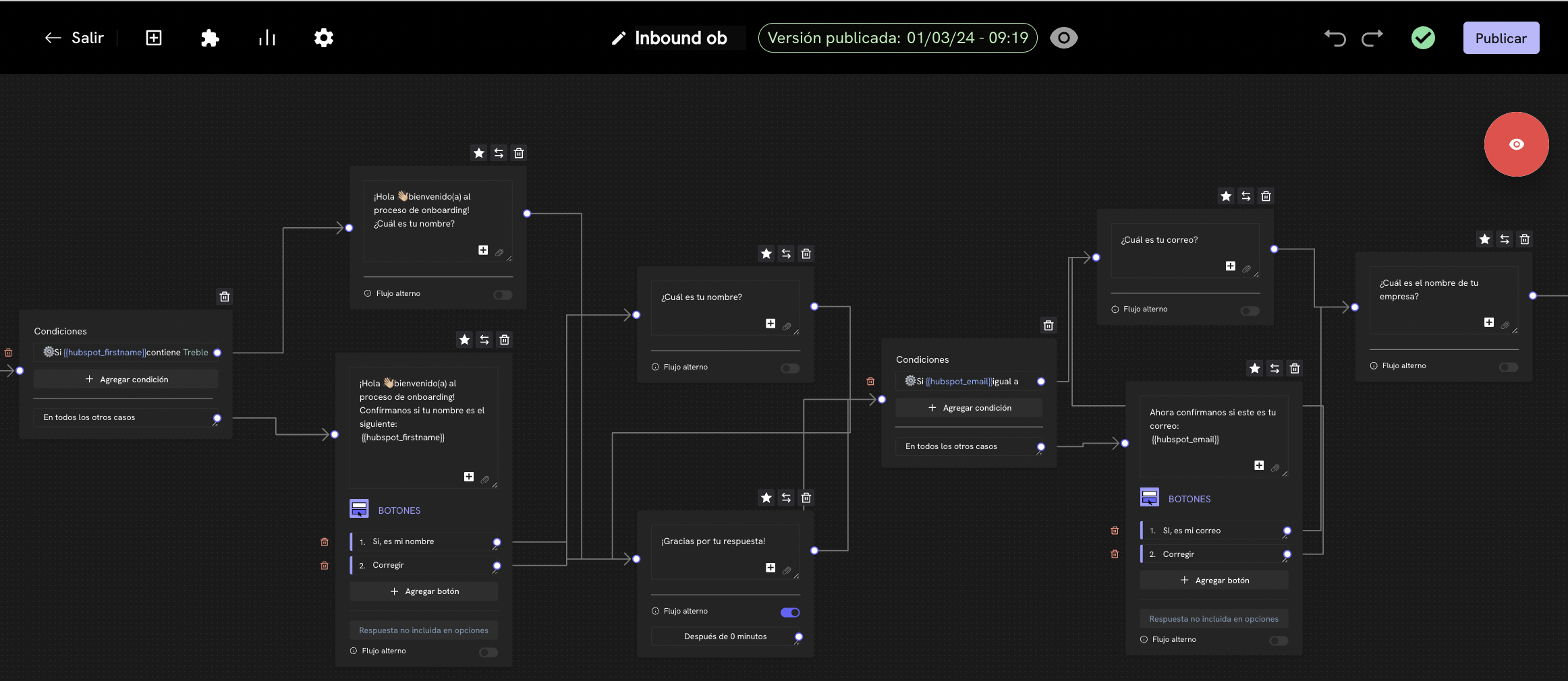Toggle Flujo alterno on welcome name question block
The image size is (1568, 681).
(503, 295)
